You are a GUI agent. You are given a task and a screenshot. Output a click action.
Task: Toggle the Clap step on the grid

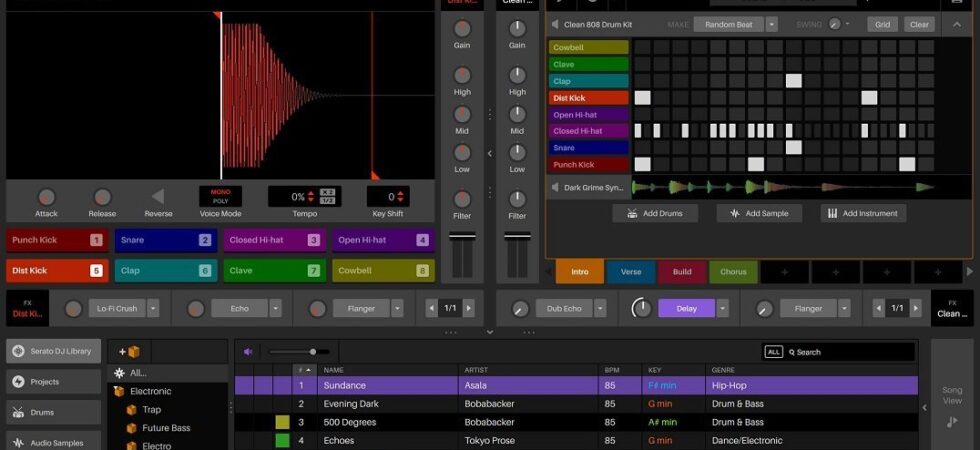(794, 81)
